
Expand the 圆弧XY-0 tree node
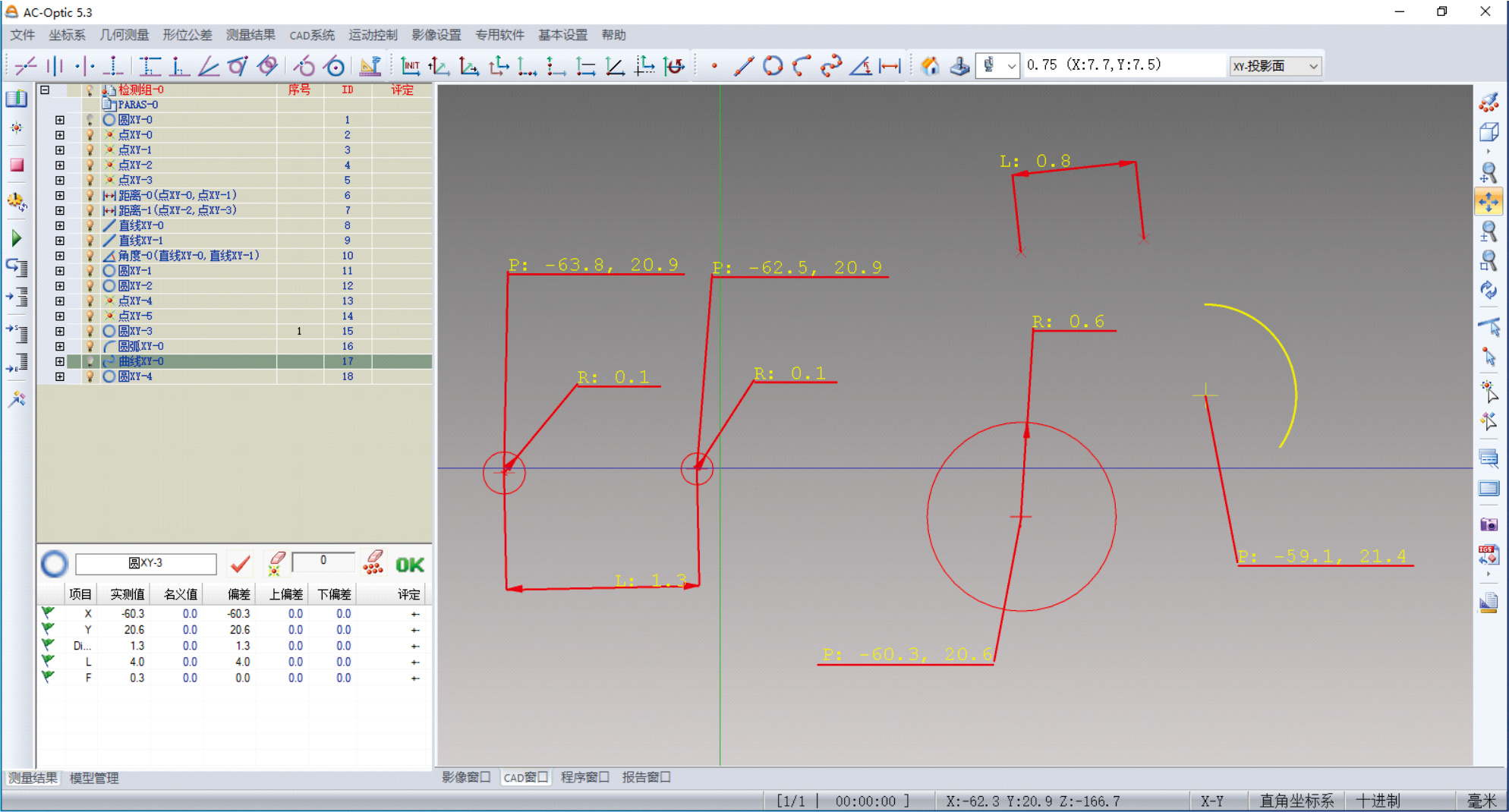coord(60,346)
